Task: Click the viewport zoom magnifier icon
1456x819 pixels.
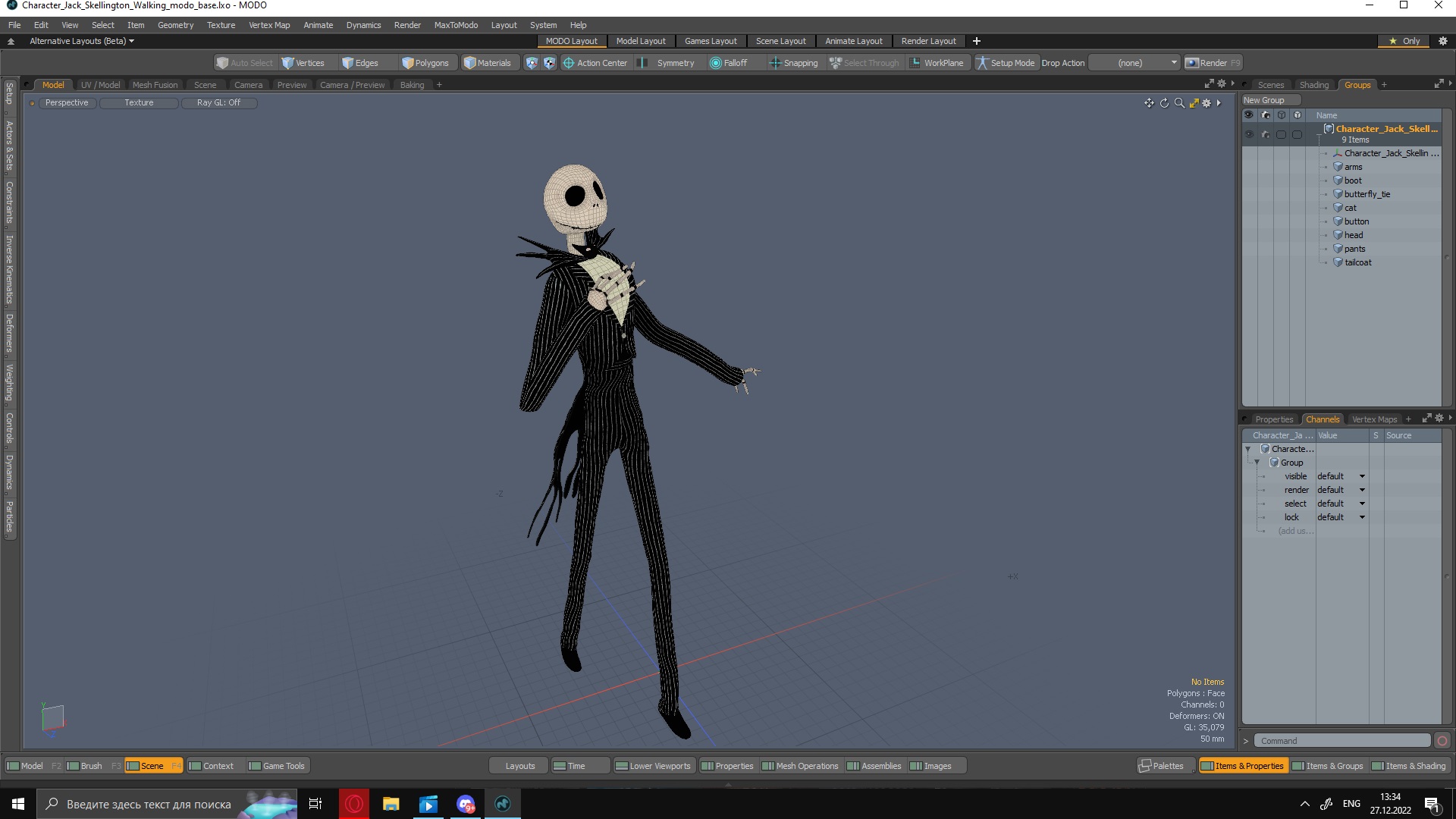Action: pyautogui.click(x=1179, y=103)
